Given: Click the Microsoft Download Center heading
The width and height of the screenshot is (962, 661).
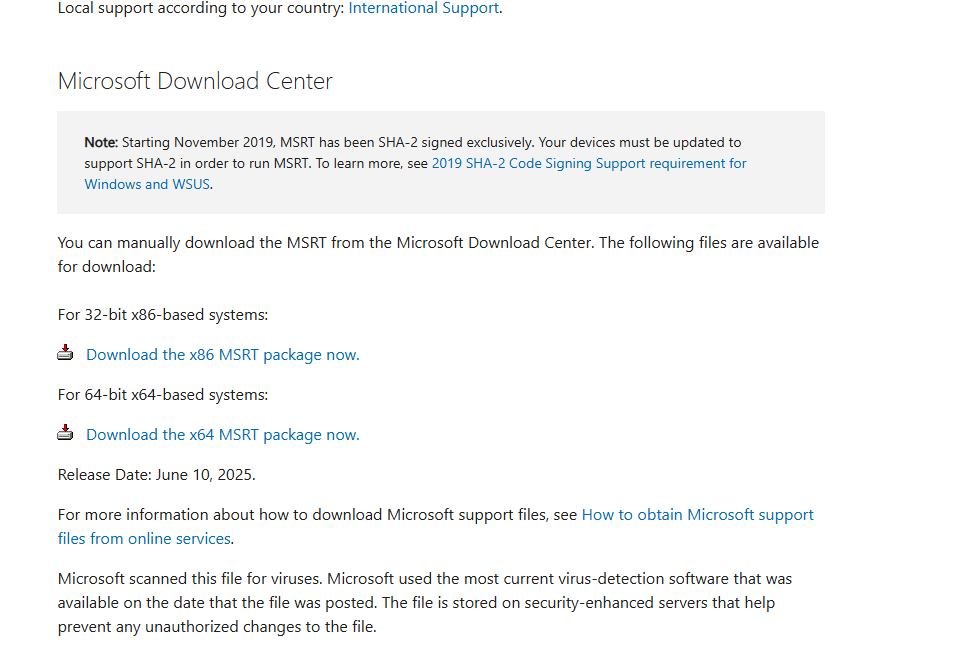Looking at the screenshot, I should click(195, 81).
